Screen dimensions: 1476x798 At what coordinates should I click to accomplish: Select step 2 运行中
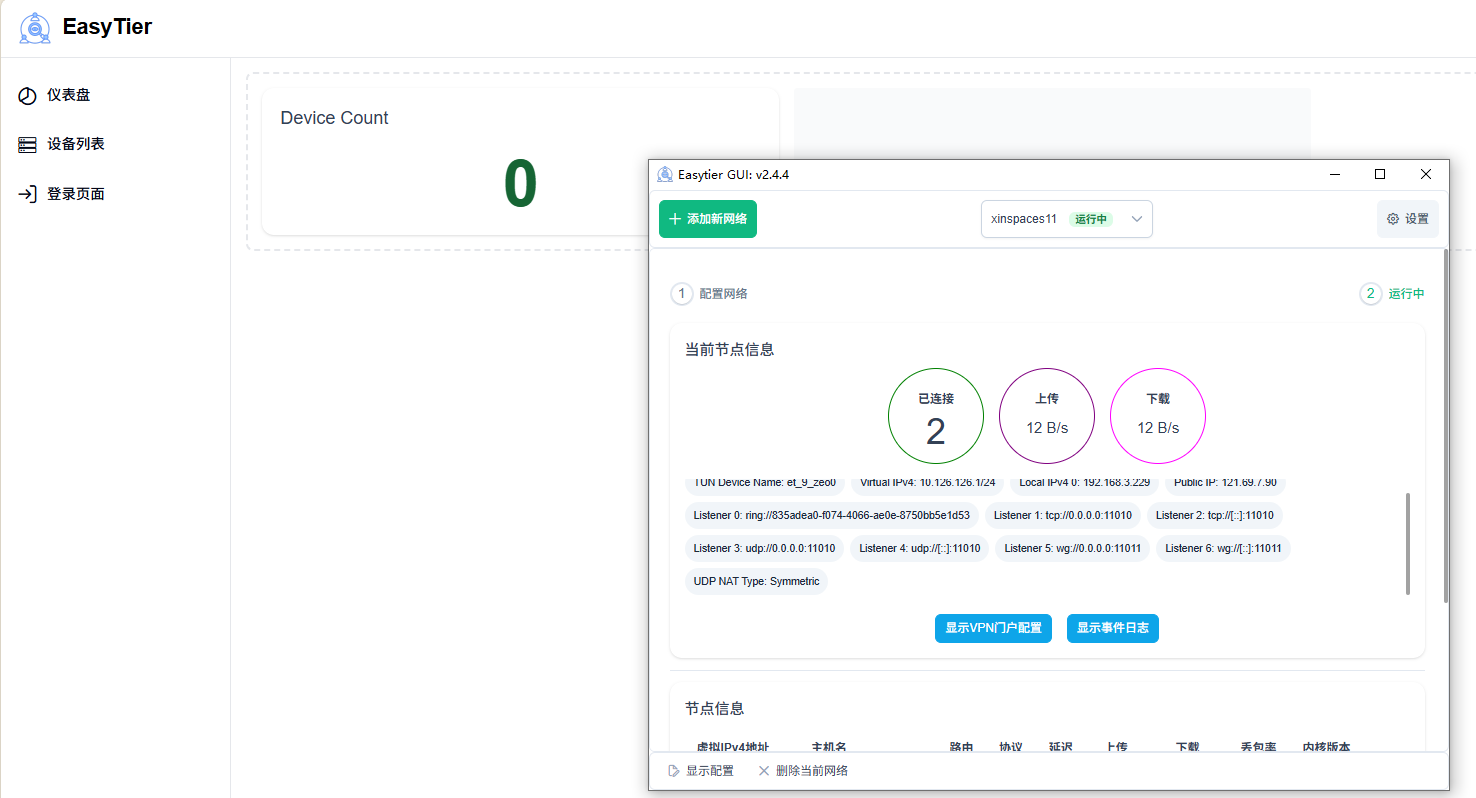coord(1393,294)
